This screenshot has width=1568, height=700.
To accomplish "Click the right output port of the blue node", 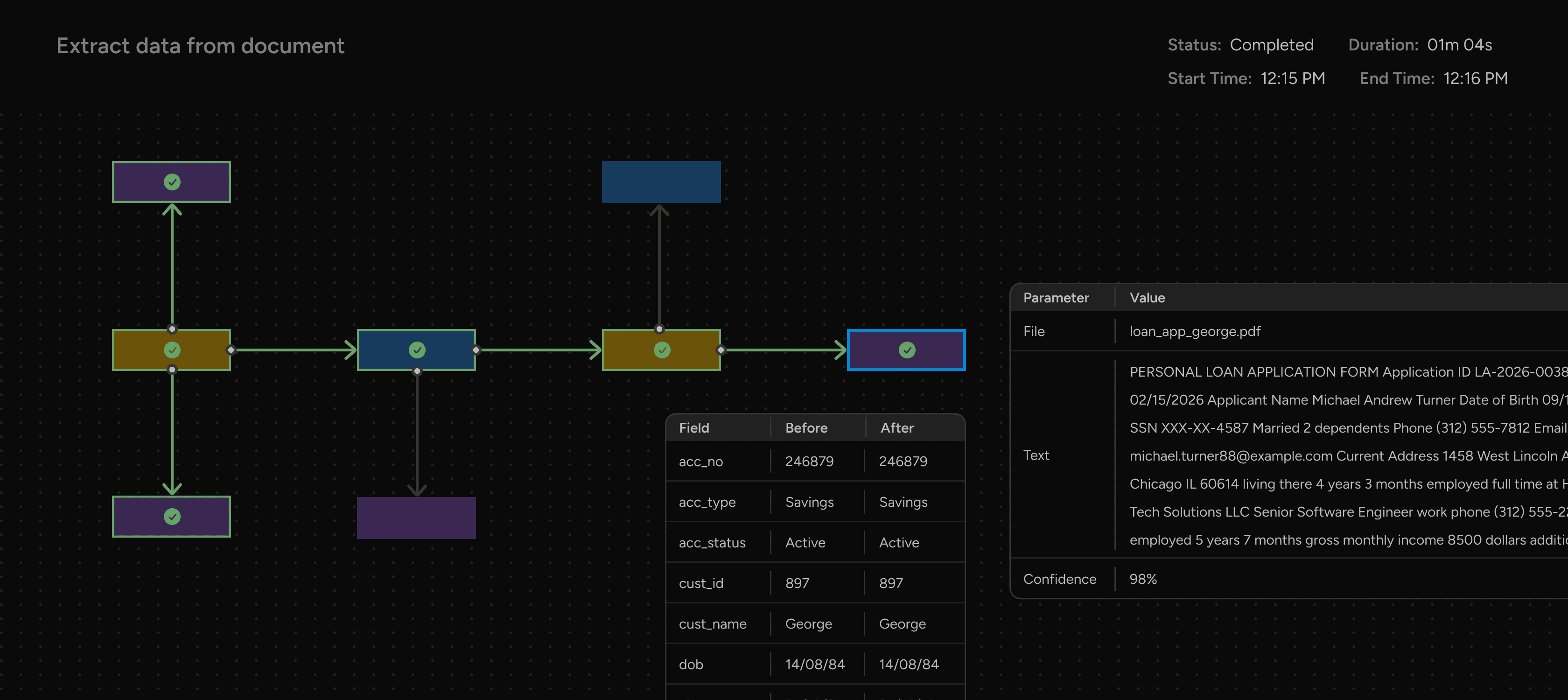I will coord(476,350).
